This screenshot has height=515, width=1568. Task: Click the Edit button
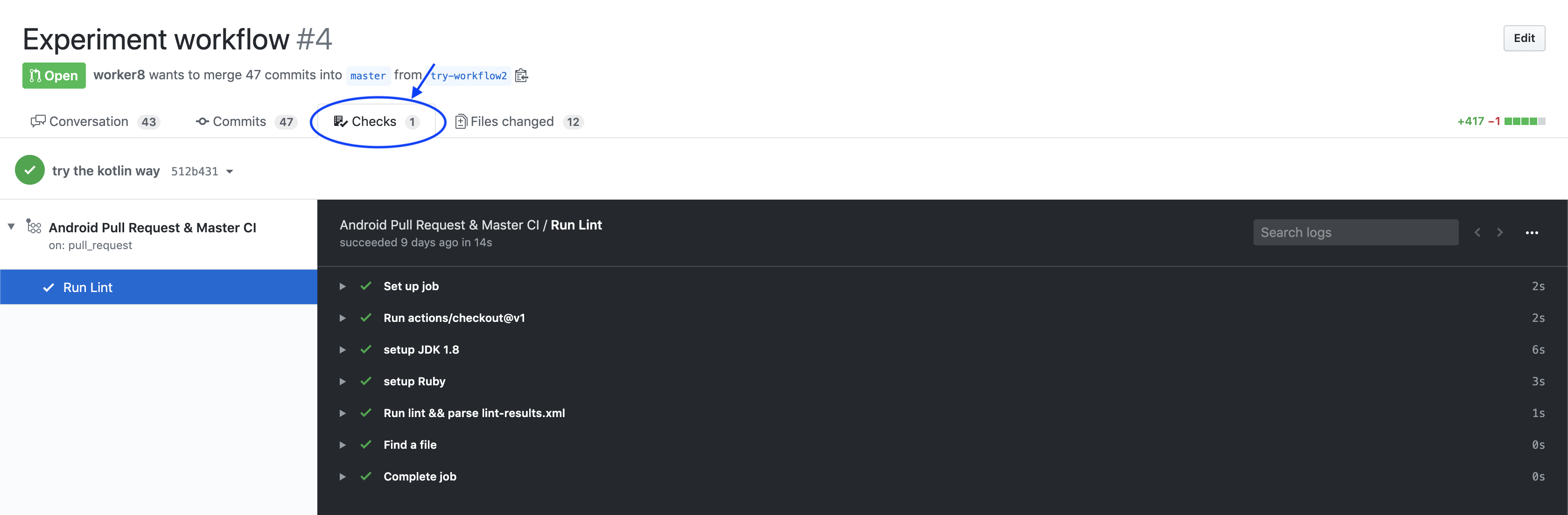pyautogui.click(x=1524, y=38)
